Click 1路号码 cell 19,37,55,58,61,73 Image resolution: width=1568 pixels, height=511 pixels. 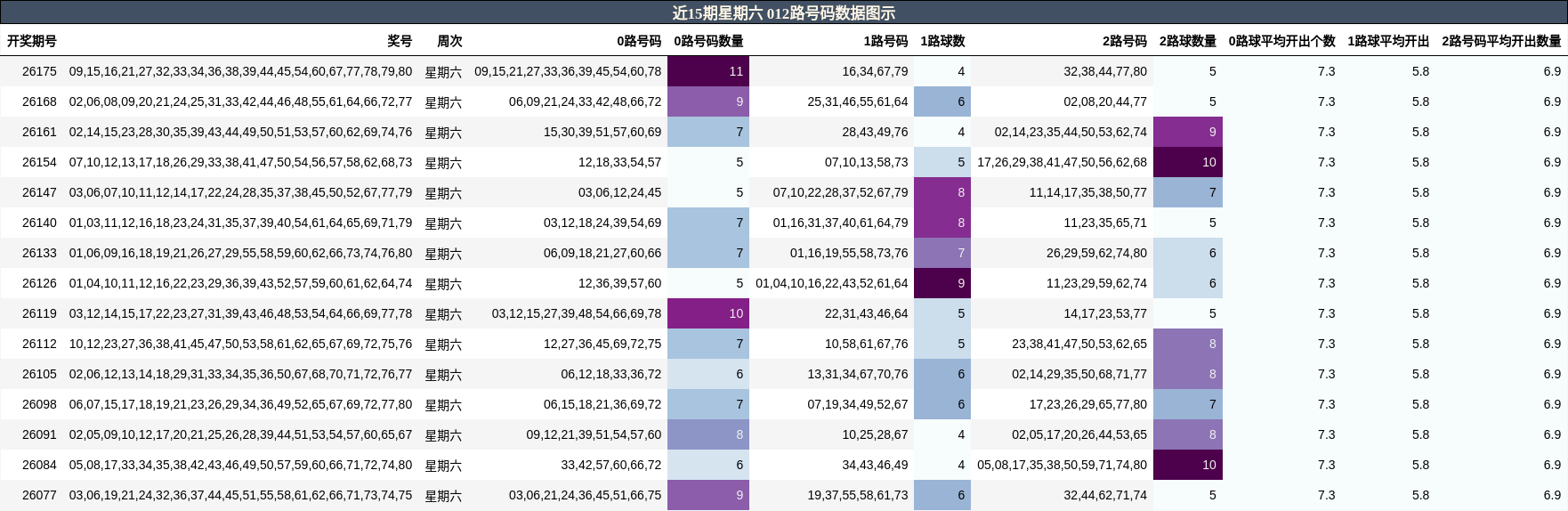coord(858,495)
